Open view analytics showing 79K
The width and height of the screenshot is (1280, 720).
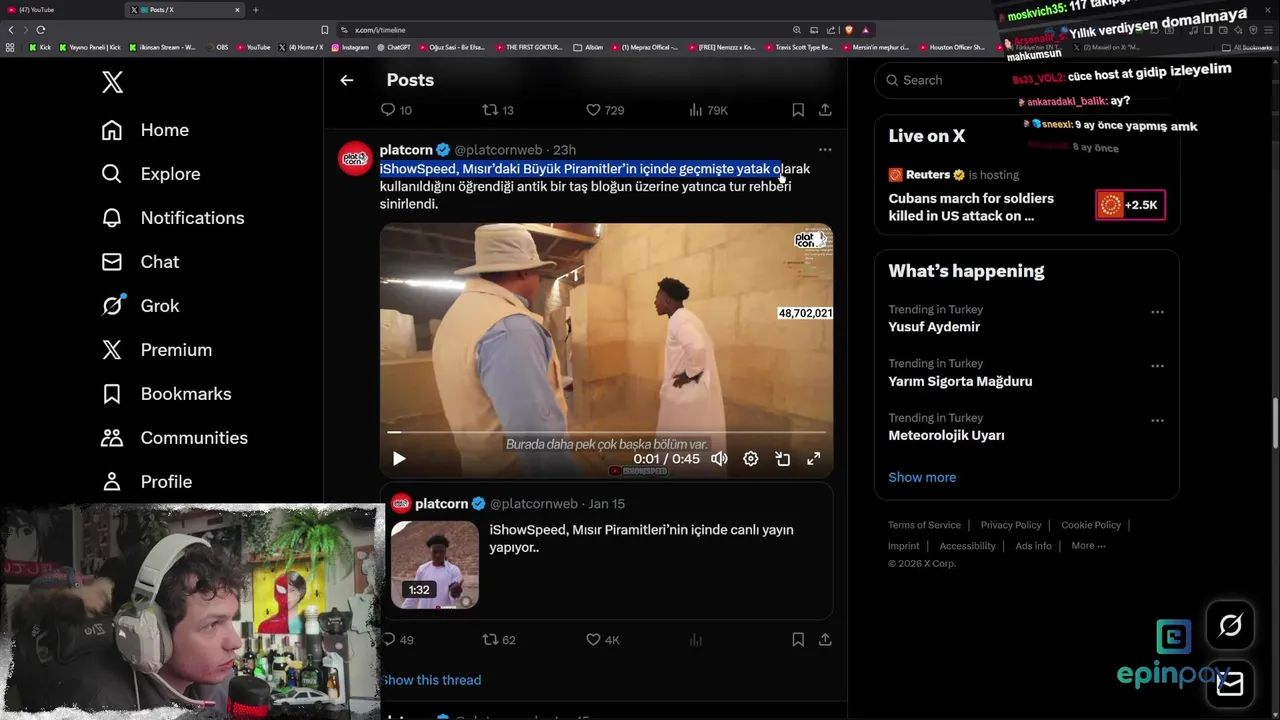click(x=708, y=110)
